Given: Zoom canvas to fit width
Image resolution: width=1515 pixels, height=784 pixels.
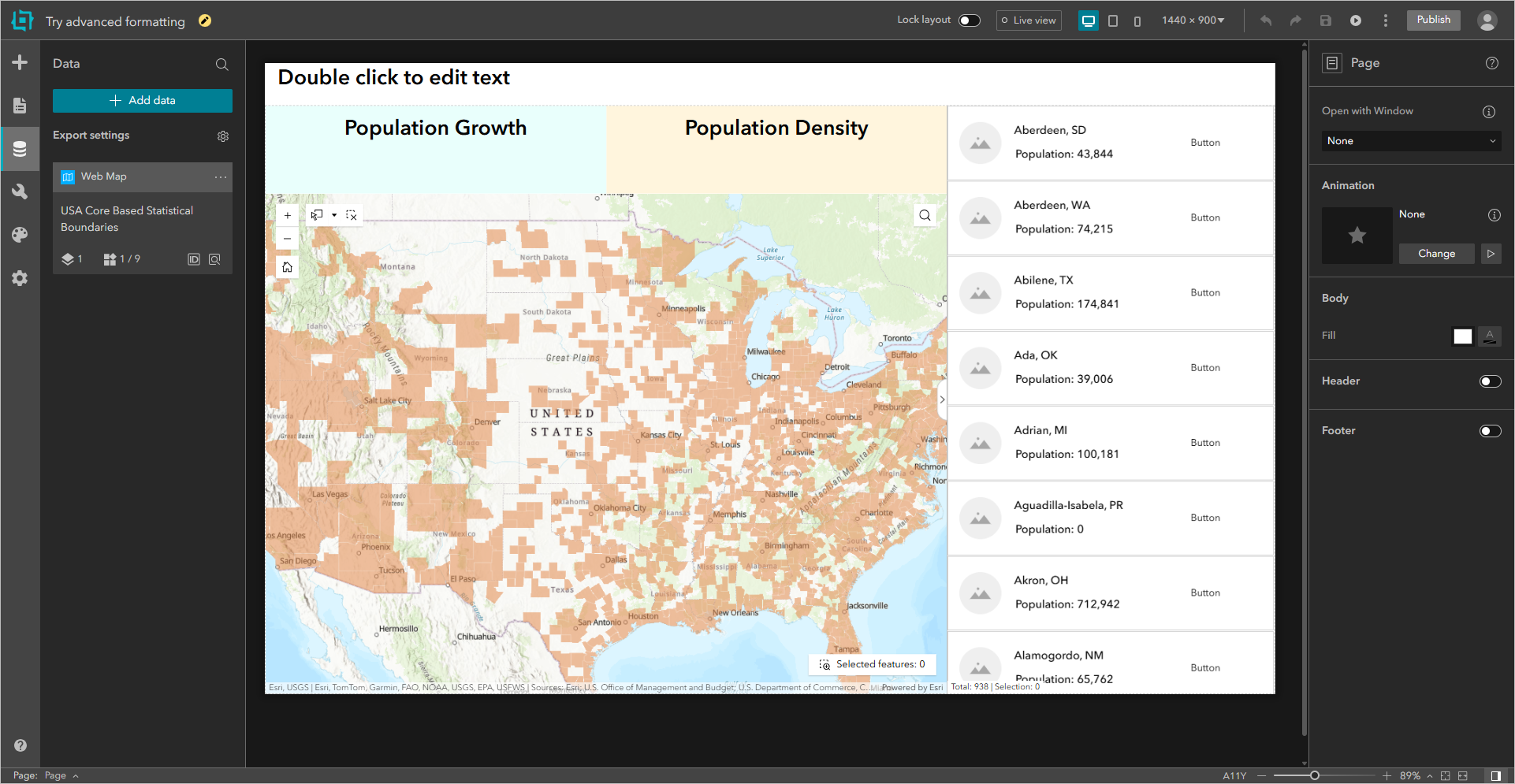Looking at the screenshot, I should (x=1463, y=776).
